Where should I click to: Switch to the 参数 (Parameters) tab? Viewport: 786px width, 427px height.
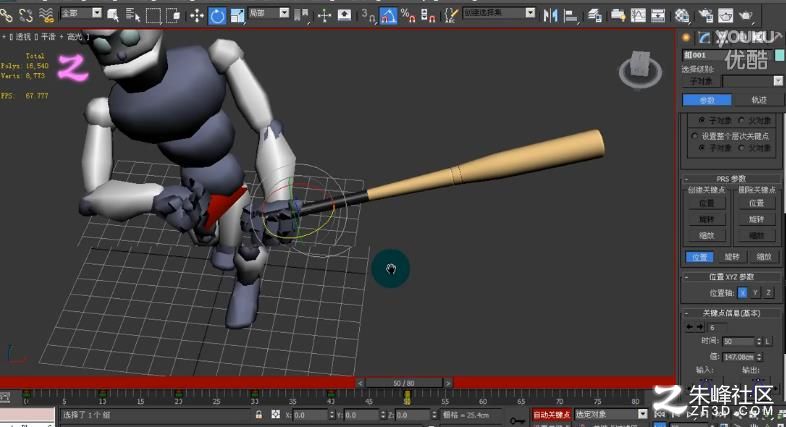click(707, 100)
